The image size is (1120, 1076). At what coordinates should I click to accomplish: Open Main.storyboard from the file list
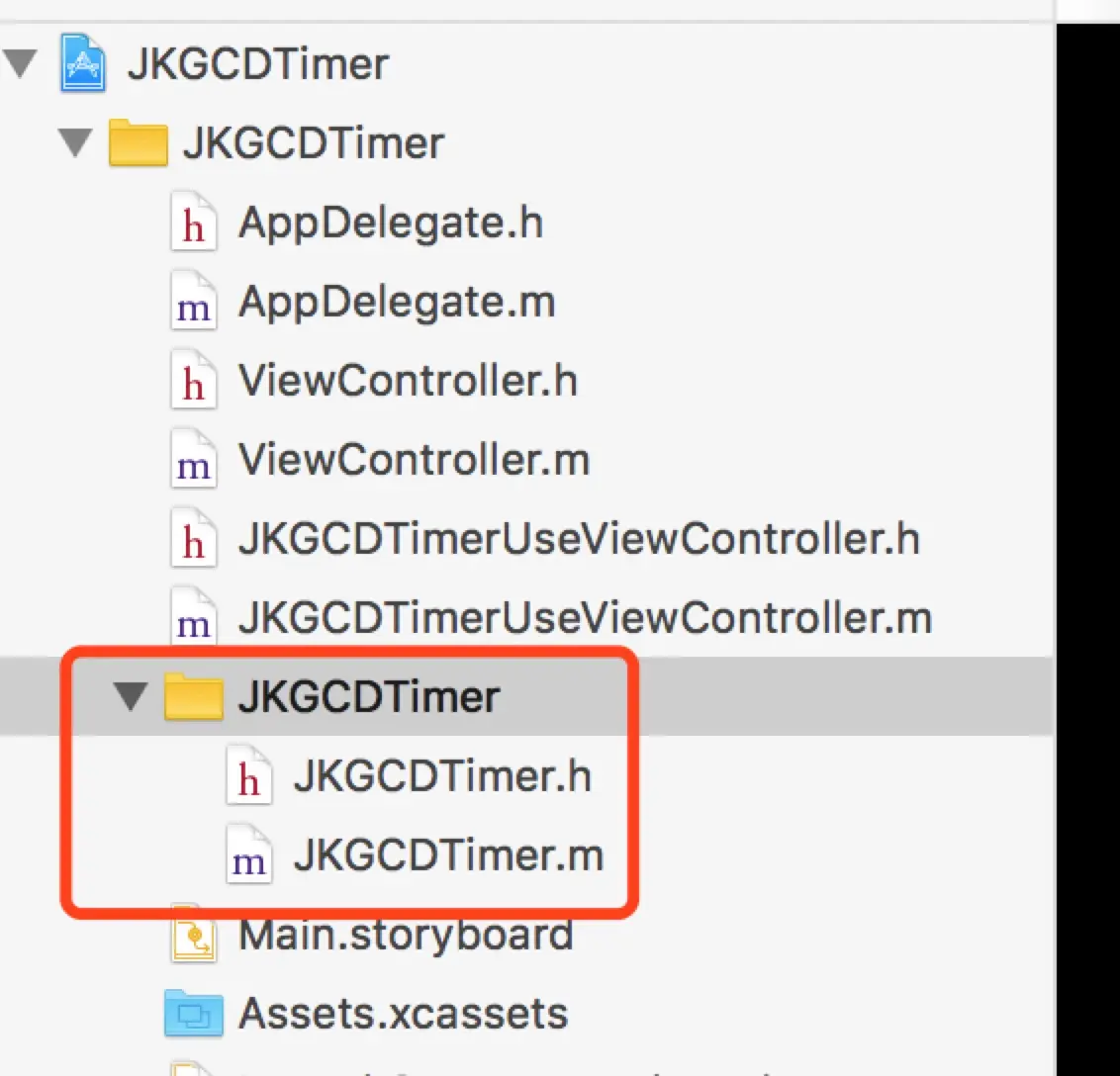coord(406,935)
